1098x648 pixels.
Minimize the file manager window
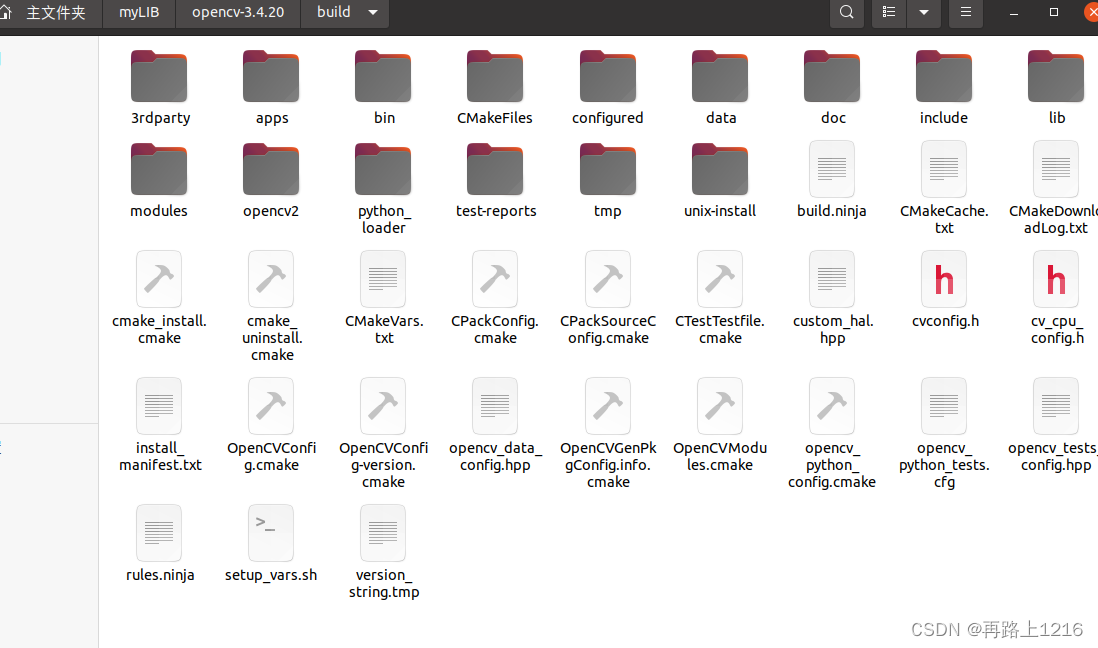1013,13
